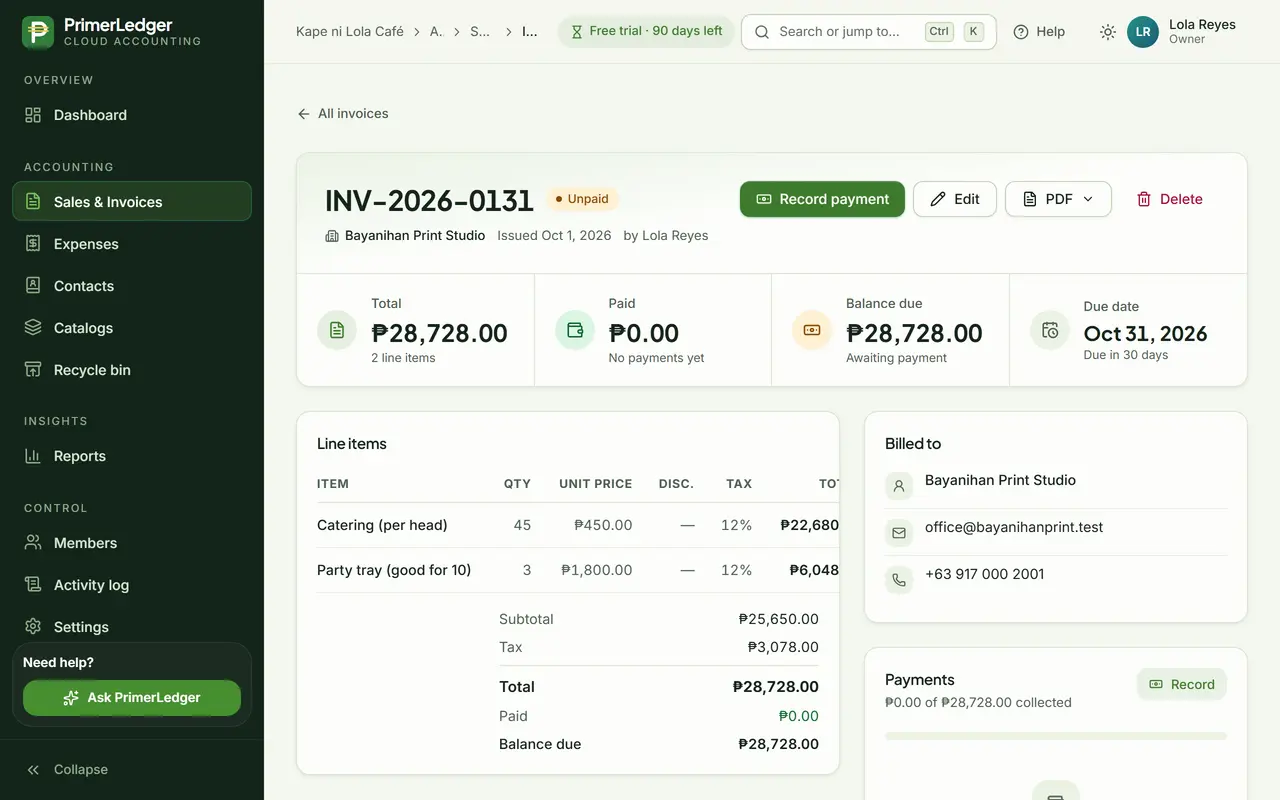
Task: Open the Recycle bin icon in sidebar
Action: [33, 369]
